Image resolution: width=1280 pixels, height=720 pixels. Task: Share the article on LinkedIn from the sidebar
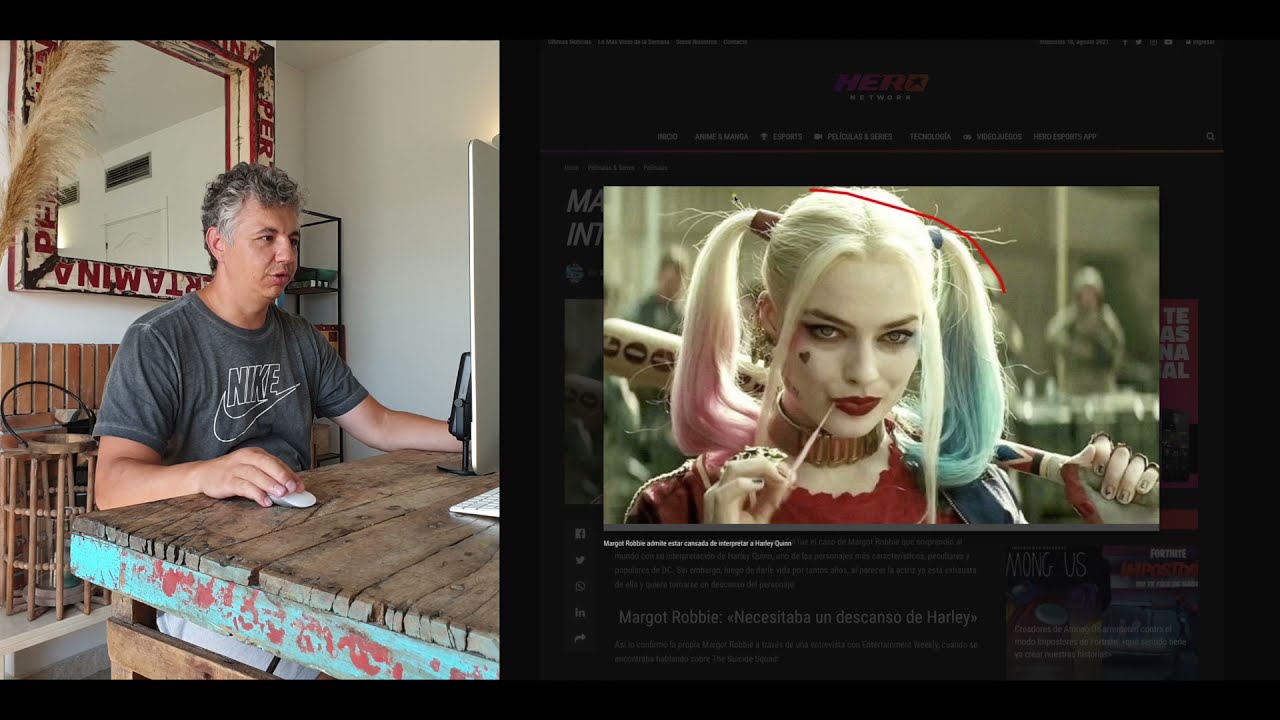point(580,612)
